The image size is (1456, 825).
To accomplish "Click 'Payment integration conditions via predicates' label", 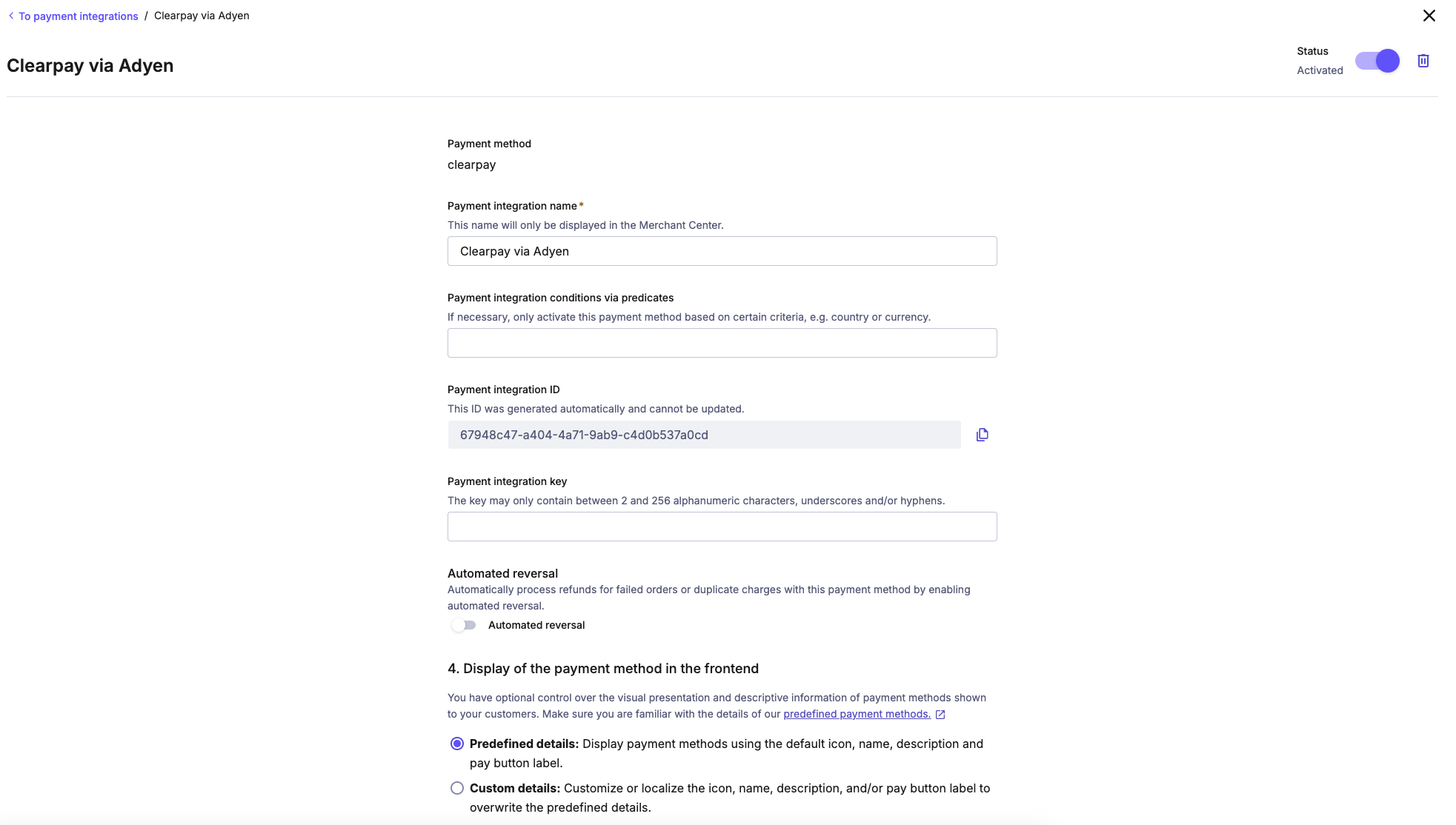I will pyautogui.click(x=560, y=298).
